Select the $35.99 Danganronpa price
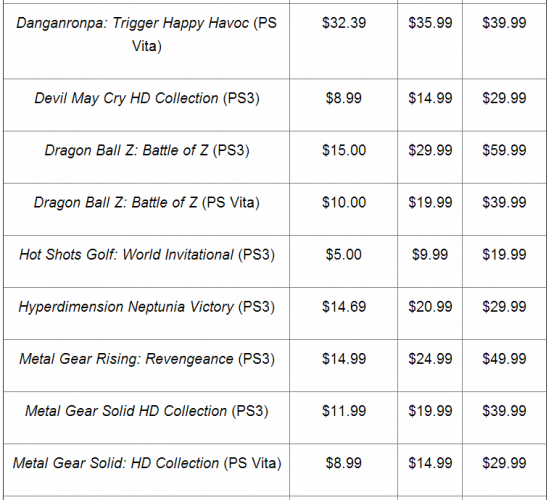 click(x=430, y=23)
